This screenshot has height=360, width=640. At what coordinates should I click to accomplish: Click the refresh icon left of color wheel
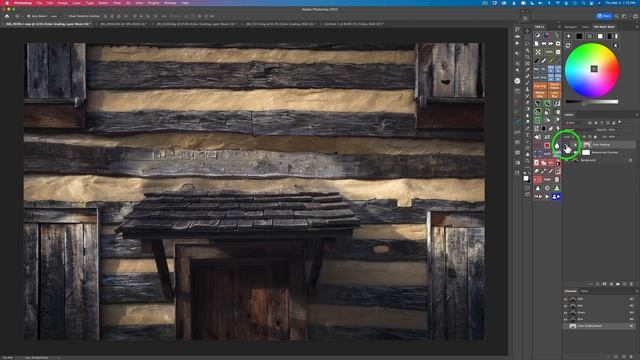(x=568, y=45)
